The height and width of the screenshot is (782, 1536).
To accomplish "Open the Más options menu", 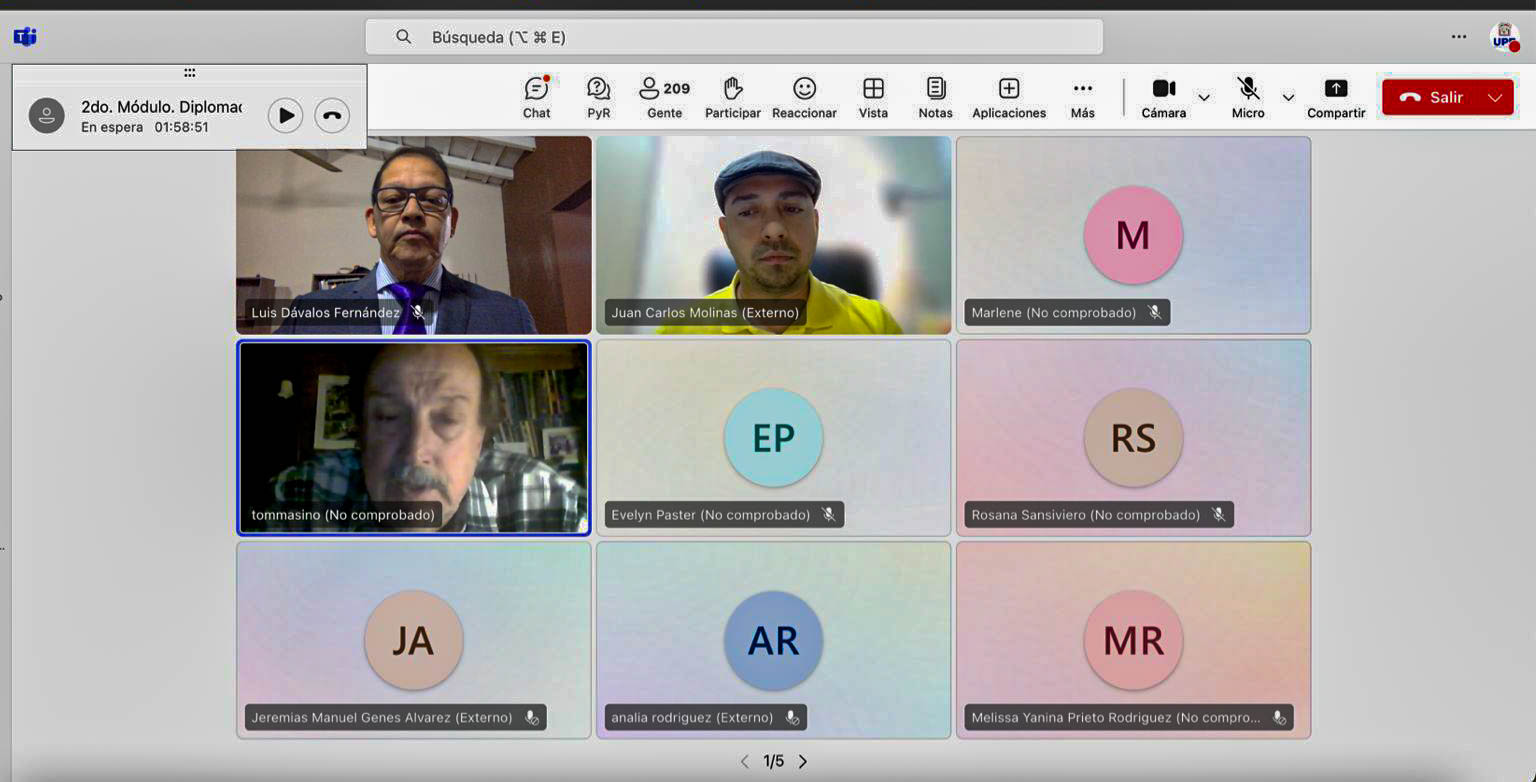I will [1082, 97].
